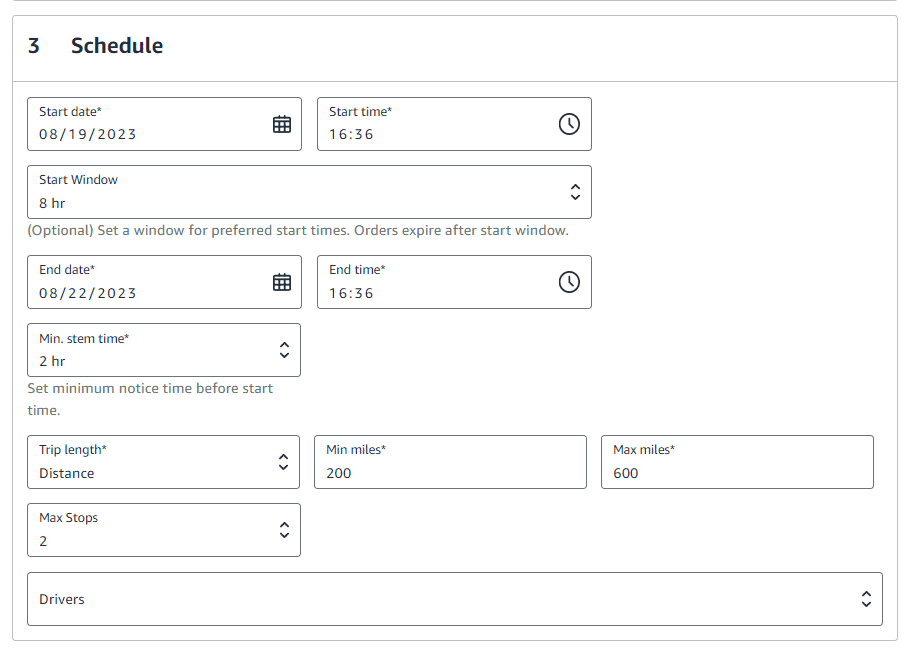Click the Schedule section heading
911x653 pixels.
pyautogui.click(x=117, y=46)
